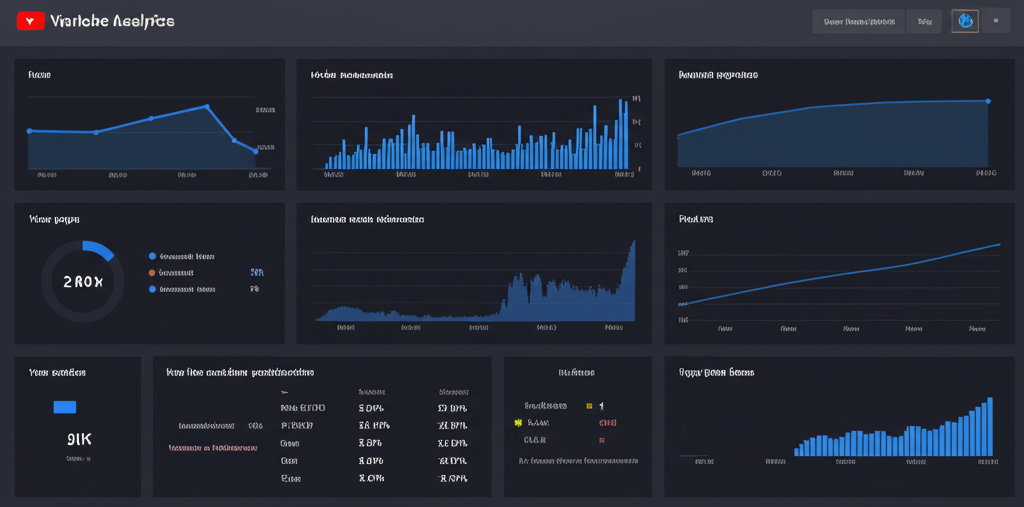Click the end point of top-right area chart
This screenshot has width=1024, height=507.
click(x=988, y=101)
